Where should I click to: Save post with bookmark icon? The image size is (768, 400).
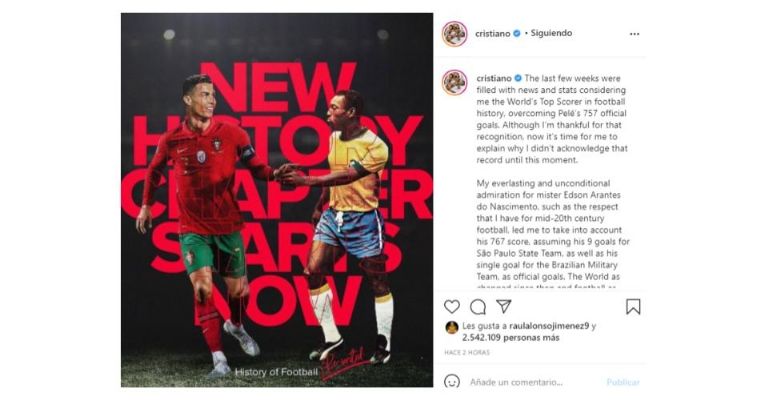click(633, 307)
